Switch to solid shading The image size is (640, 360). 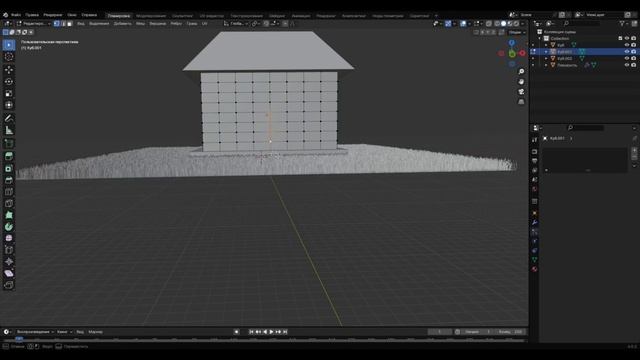click(x=504, y=24)
